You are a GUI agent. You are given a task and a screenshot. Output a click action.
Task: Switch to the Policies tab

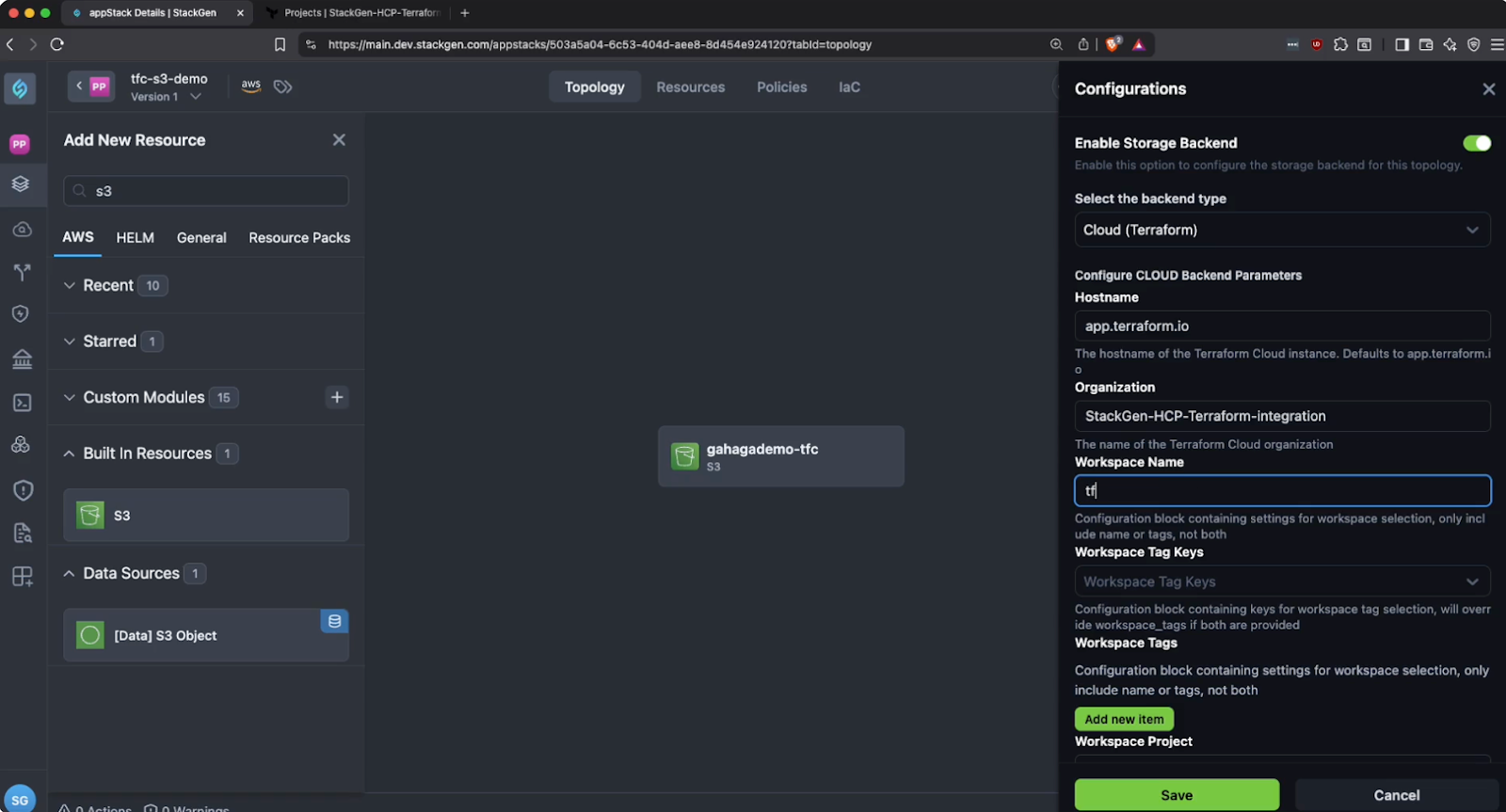(781, 87)
